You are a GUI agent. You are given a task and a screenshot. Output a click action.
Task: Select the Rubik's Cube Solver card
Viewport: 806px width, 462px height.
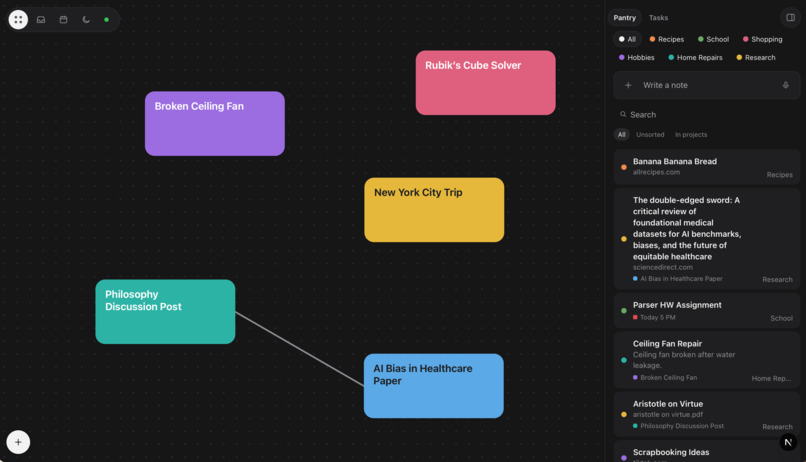[485, 83]
